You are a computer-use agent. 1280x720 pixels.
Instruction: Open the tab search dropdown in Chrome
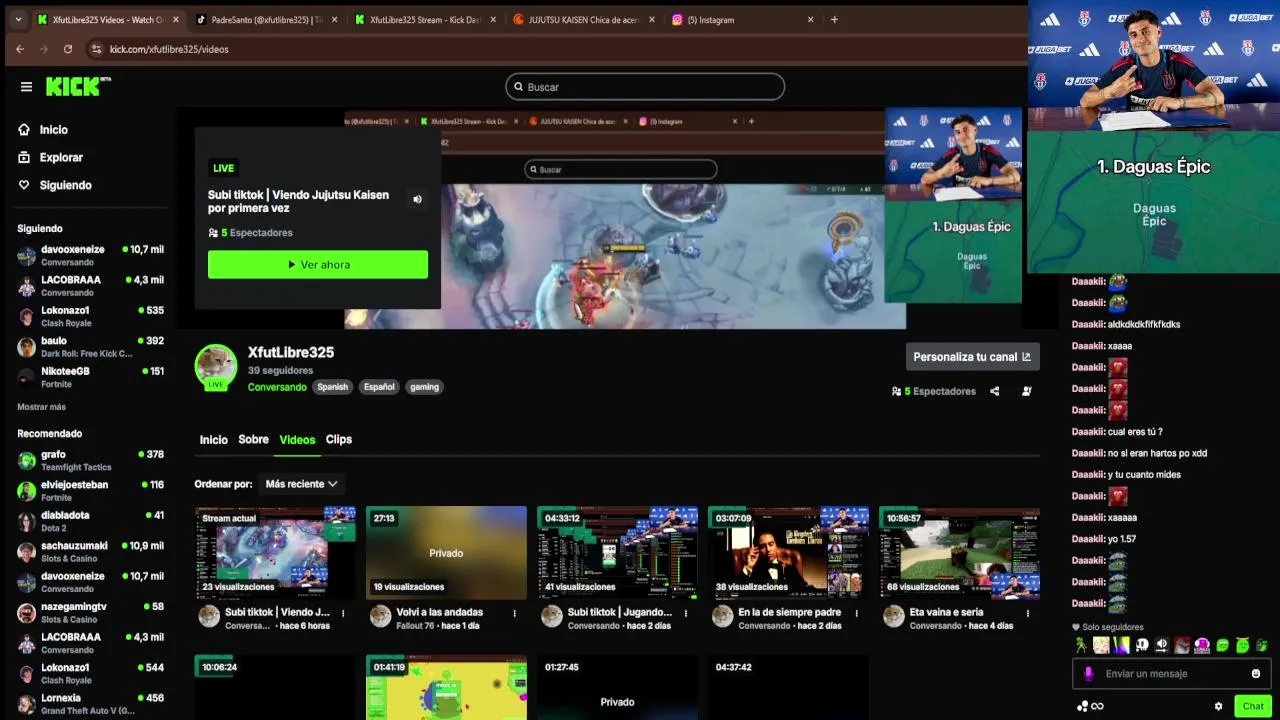[18, 19]
